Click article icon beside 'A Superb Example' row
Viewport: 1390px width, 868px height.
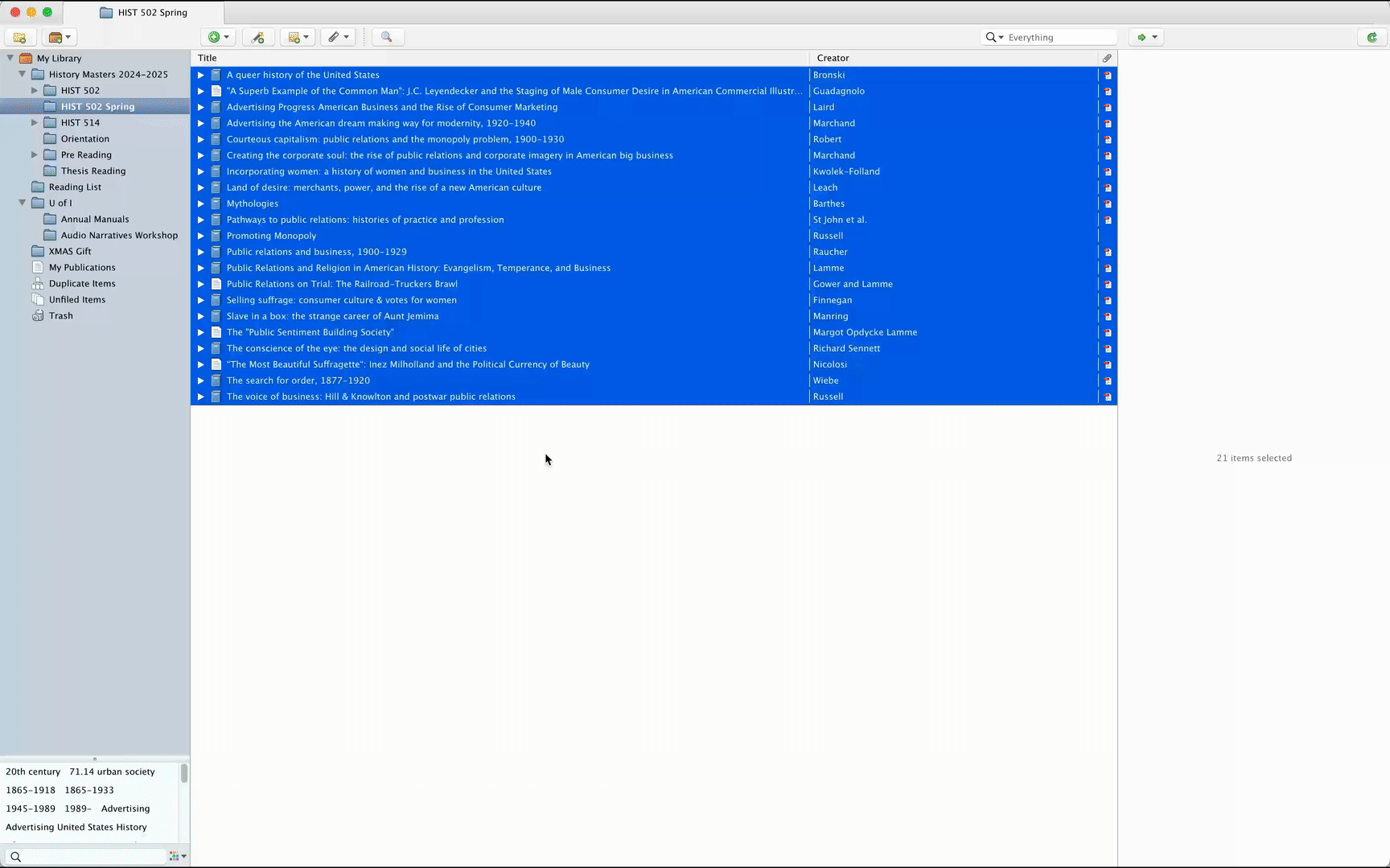216,91
